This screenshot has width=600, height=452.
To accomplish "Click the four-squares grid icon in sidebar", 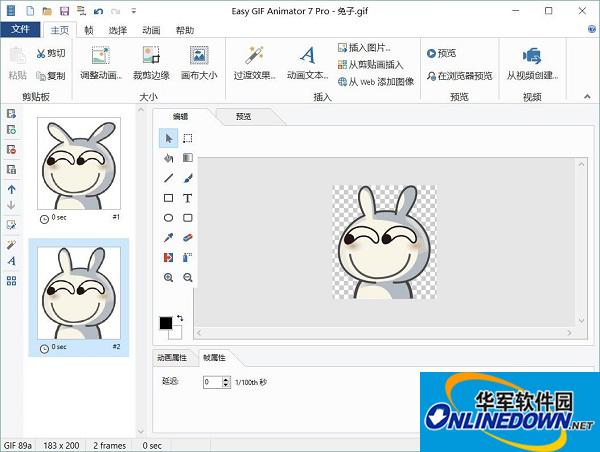I will (x=11, y=281).
